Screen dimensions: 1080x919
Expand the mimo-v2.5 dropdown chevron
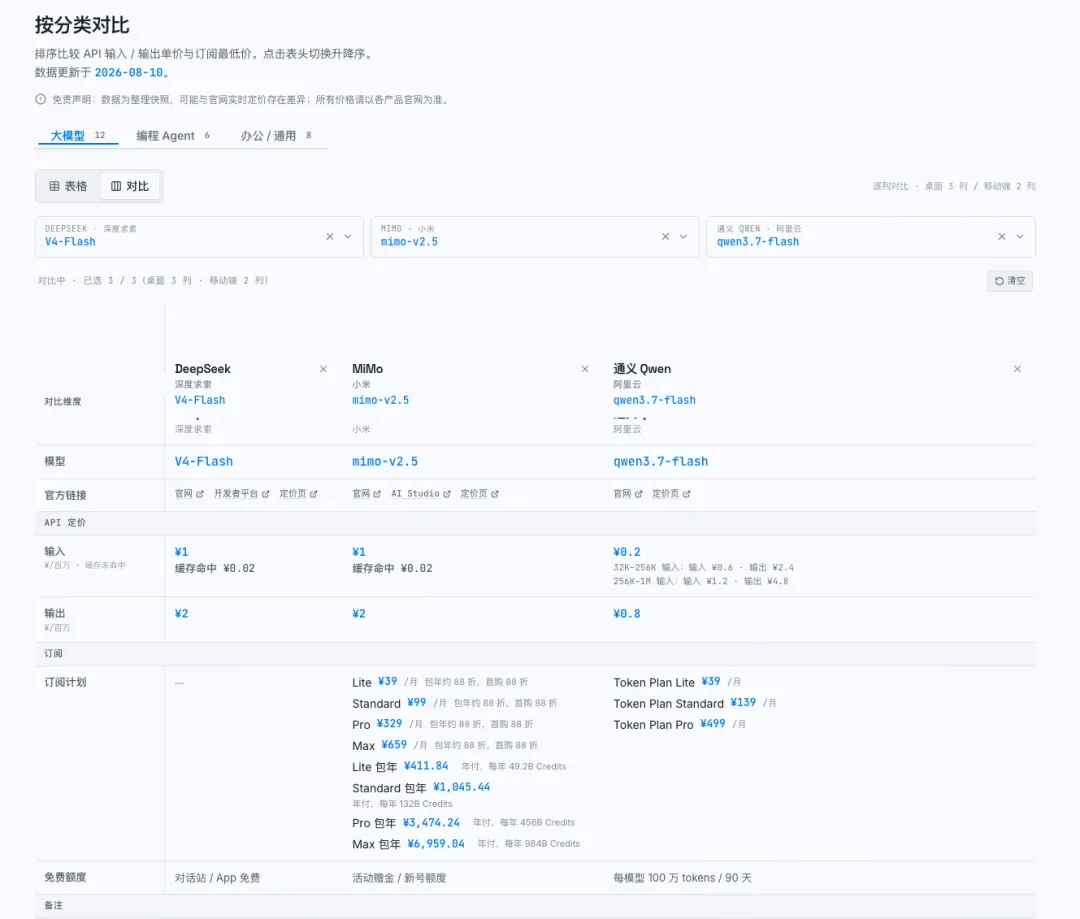coord(683,236)
